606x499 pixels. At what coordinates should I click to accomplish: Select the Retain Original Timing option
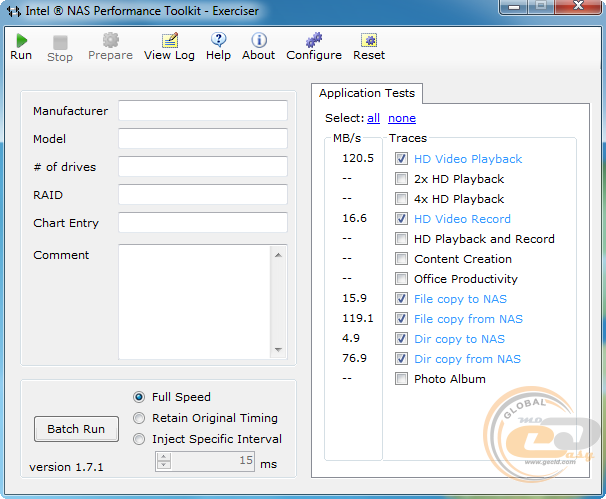140,418
